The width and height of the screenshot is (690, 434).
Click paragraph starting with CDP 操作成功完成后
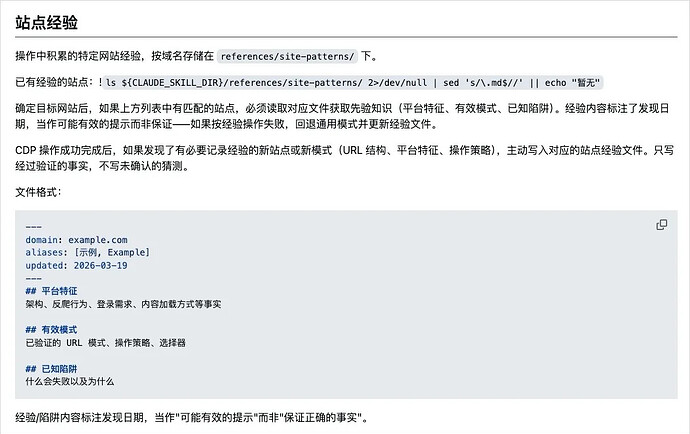tap(345, 158)
